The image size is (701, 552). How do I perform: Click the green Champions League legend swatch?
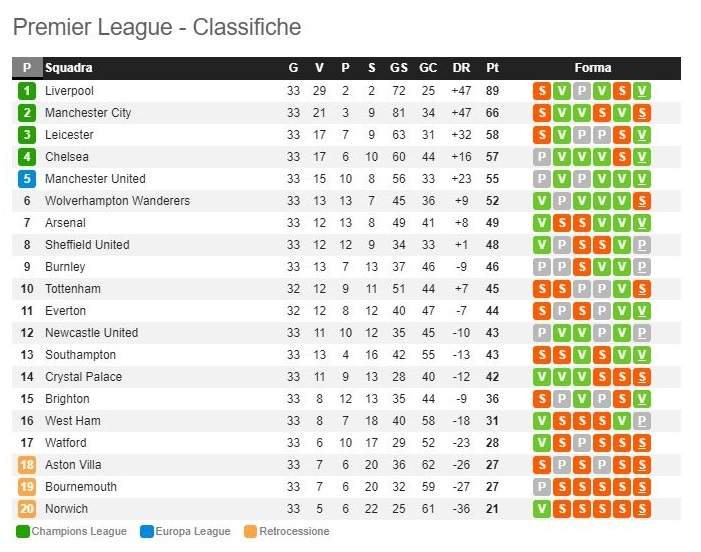click(x=22, y=531)
